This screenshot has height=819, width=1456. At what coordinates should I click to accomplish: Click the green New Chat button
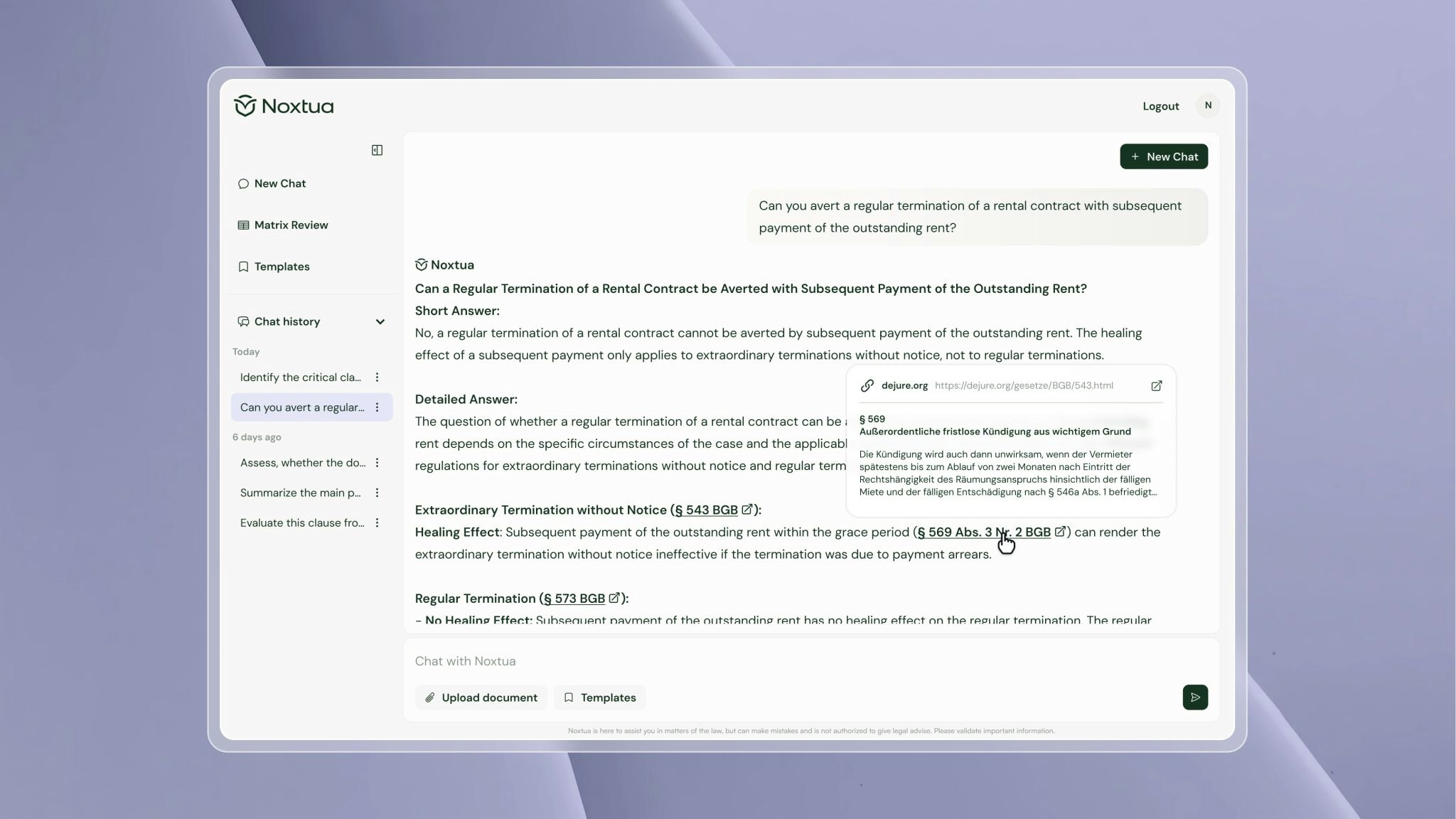click(1163, 157)
